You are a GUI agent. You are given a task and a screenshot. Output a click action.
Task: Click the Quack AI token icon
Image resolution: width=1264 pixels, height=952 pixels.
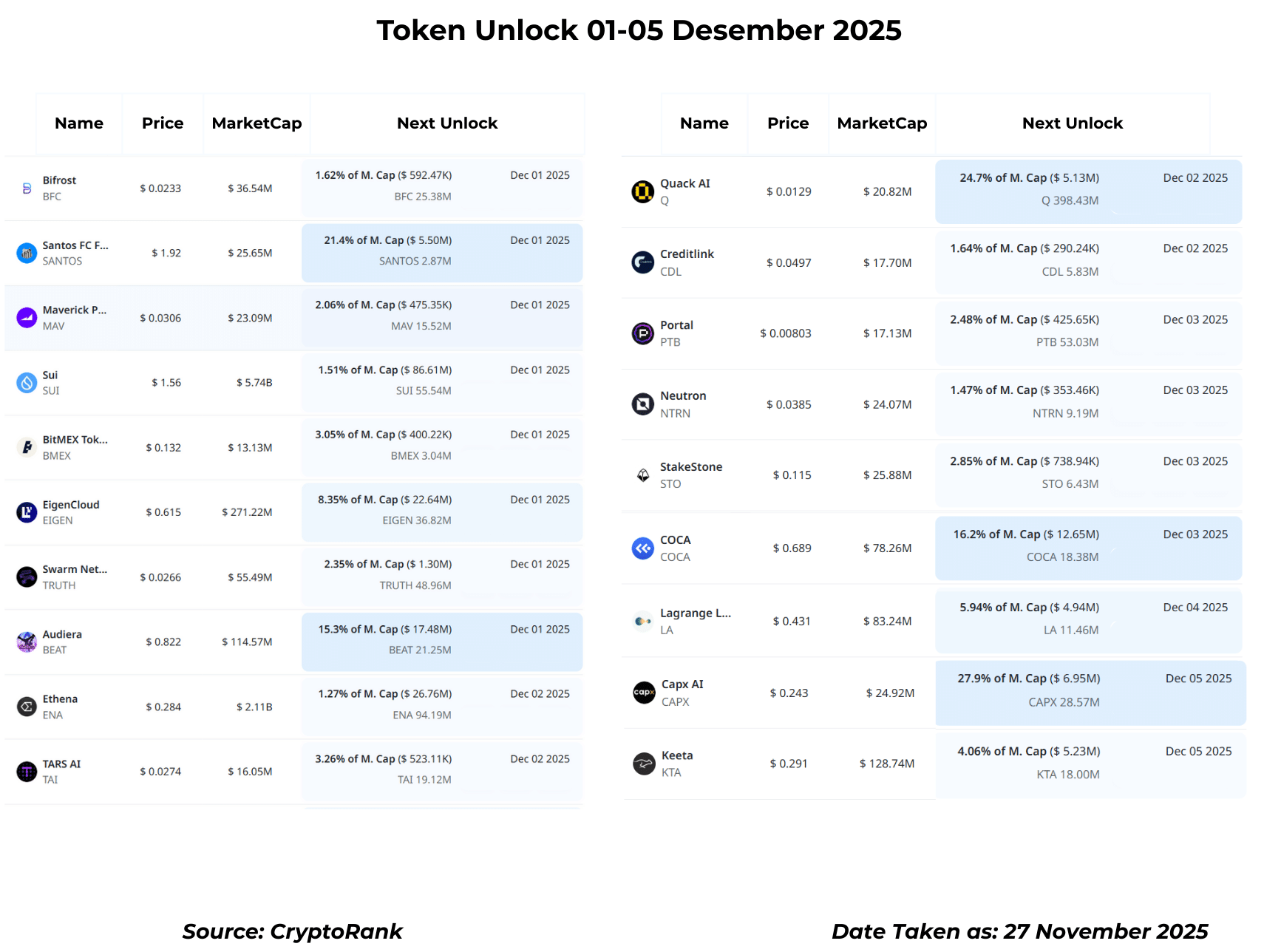(x=643, y=191)
